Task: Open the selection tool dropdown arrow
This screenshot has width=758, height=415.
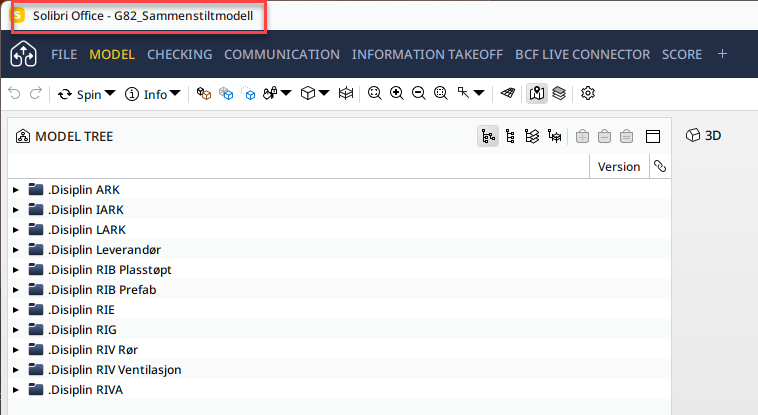Action: tap(479, 93)
